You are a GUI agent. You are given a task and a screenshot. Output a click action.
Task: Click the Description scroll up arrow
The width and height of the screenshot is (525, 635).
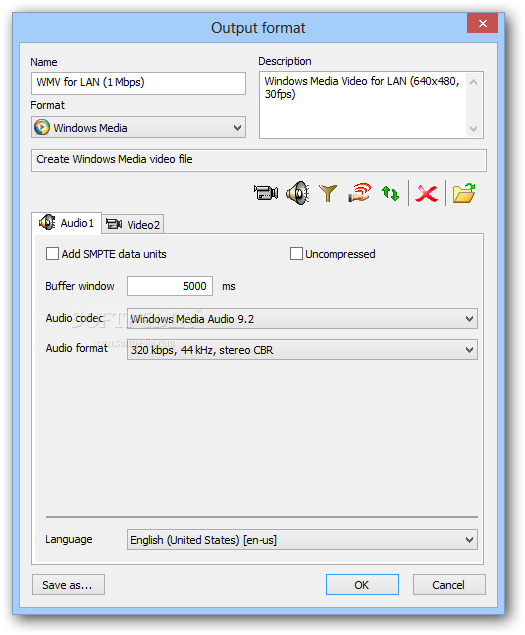pyautogui.click(x=473, y=82)
